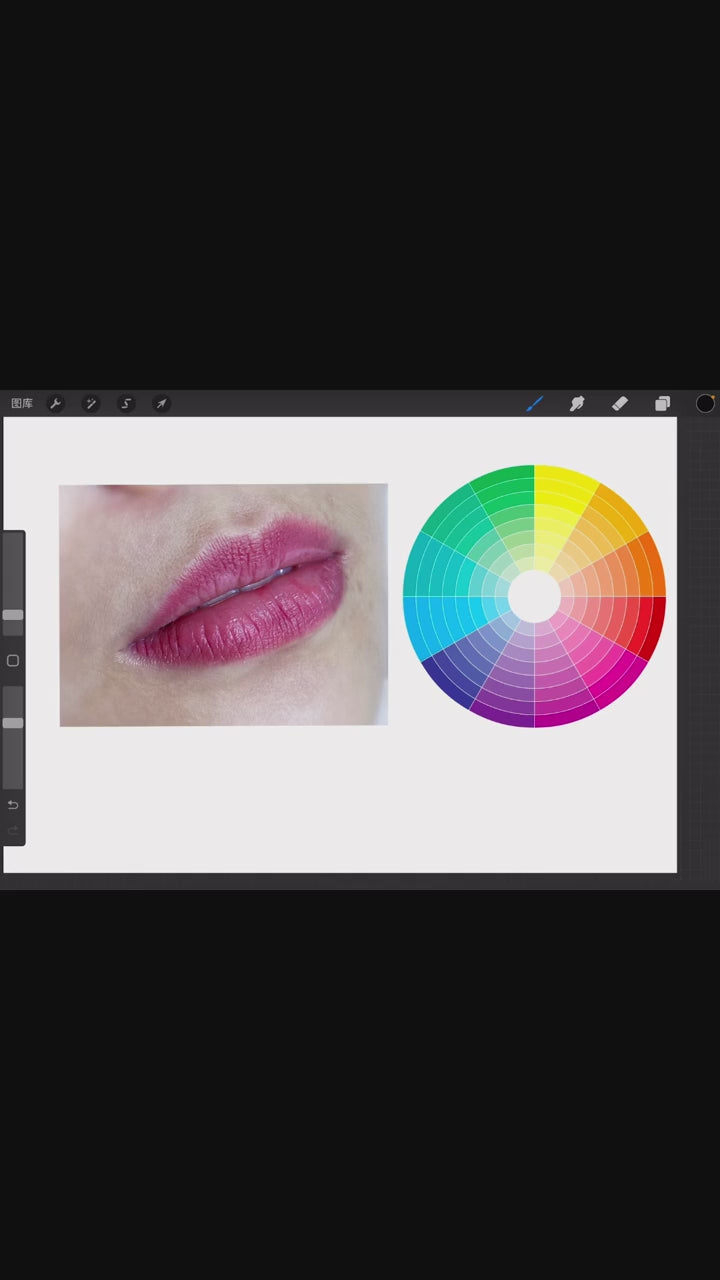This screenshot has width=720, height=1280.
Task: Undo the last action
Action: [x=13, y=805]
